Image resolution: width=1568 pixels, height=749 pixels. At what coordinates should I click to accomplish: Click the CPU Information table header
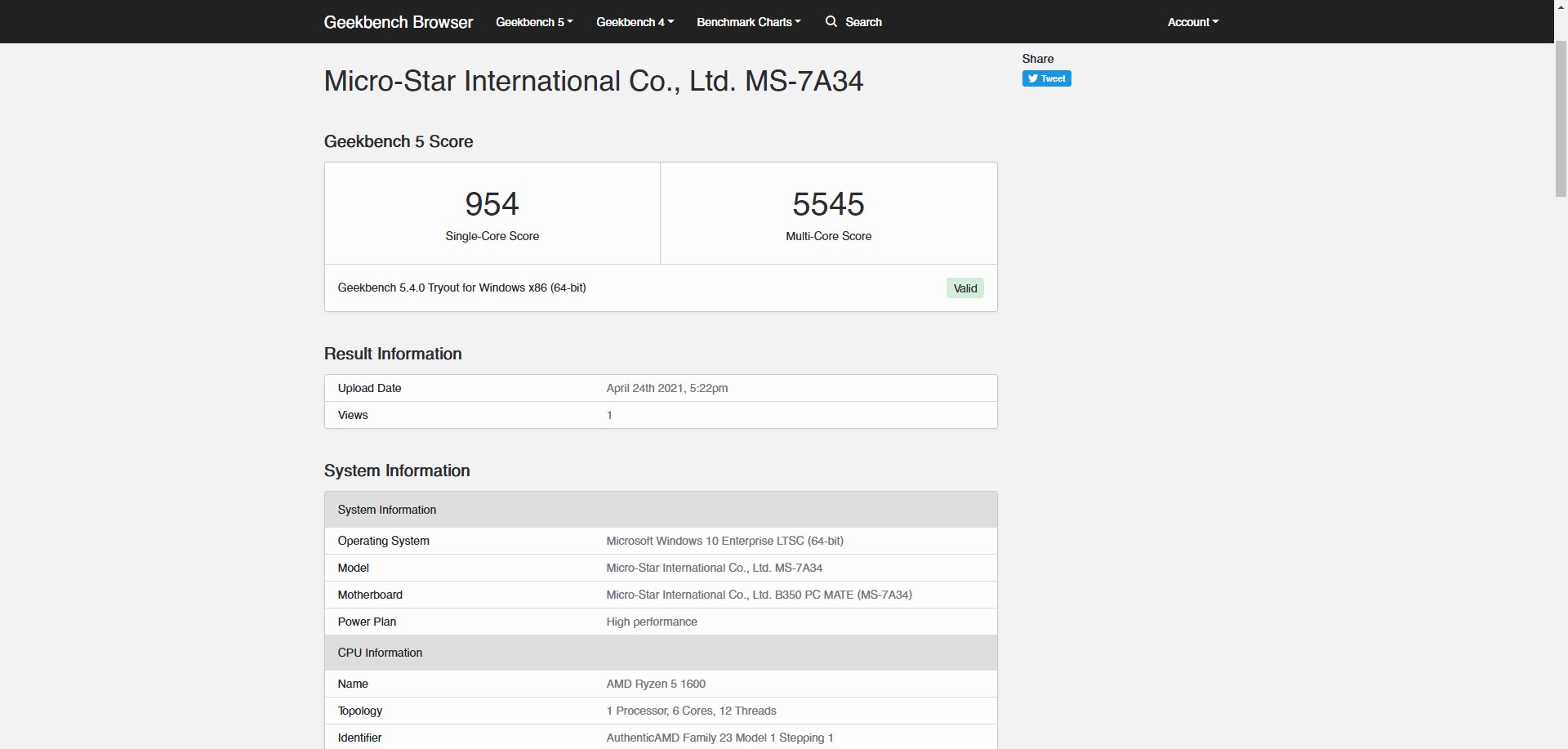pos(661,653)
